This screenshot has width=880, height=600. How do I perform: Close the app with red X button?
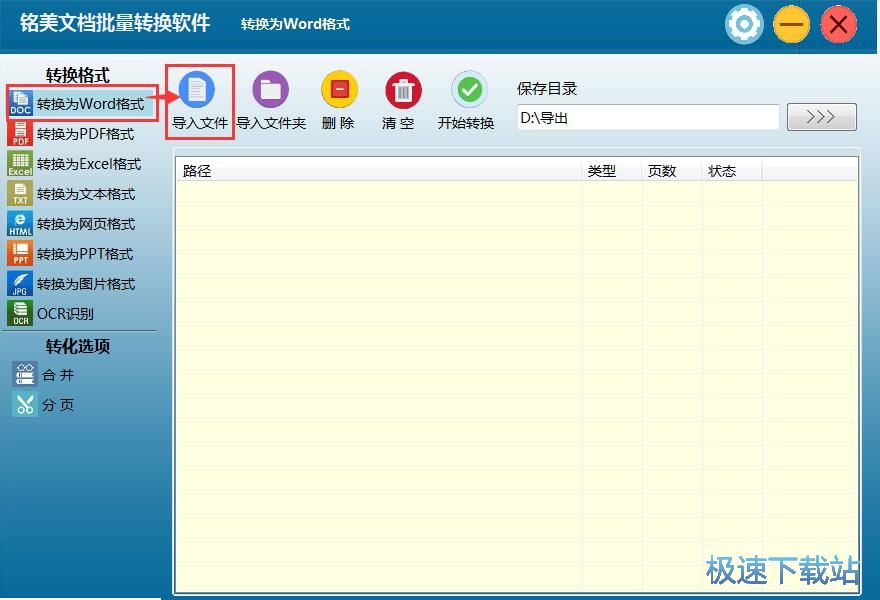[838, 25]
